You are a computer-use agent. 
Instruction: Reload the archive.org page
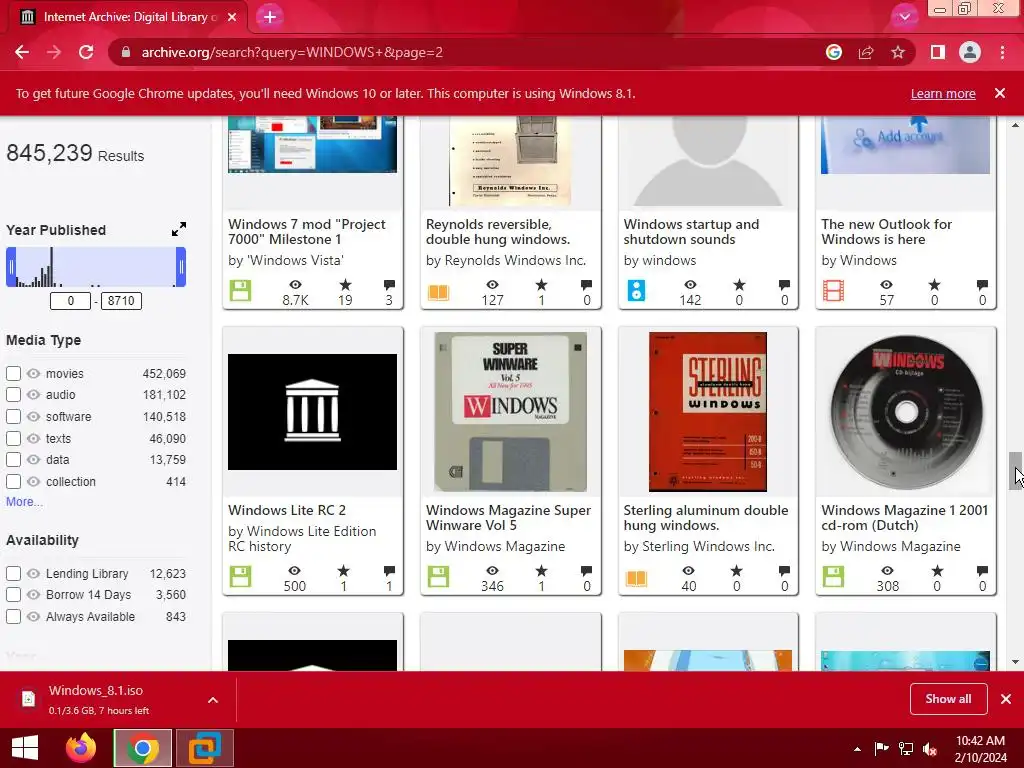pyautogui.click(x=86, y=52)
